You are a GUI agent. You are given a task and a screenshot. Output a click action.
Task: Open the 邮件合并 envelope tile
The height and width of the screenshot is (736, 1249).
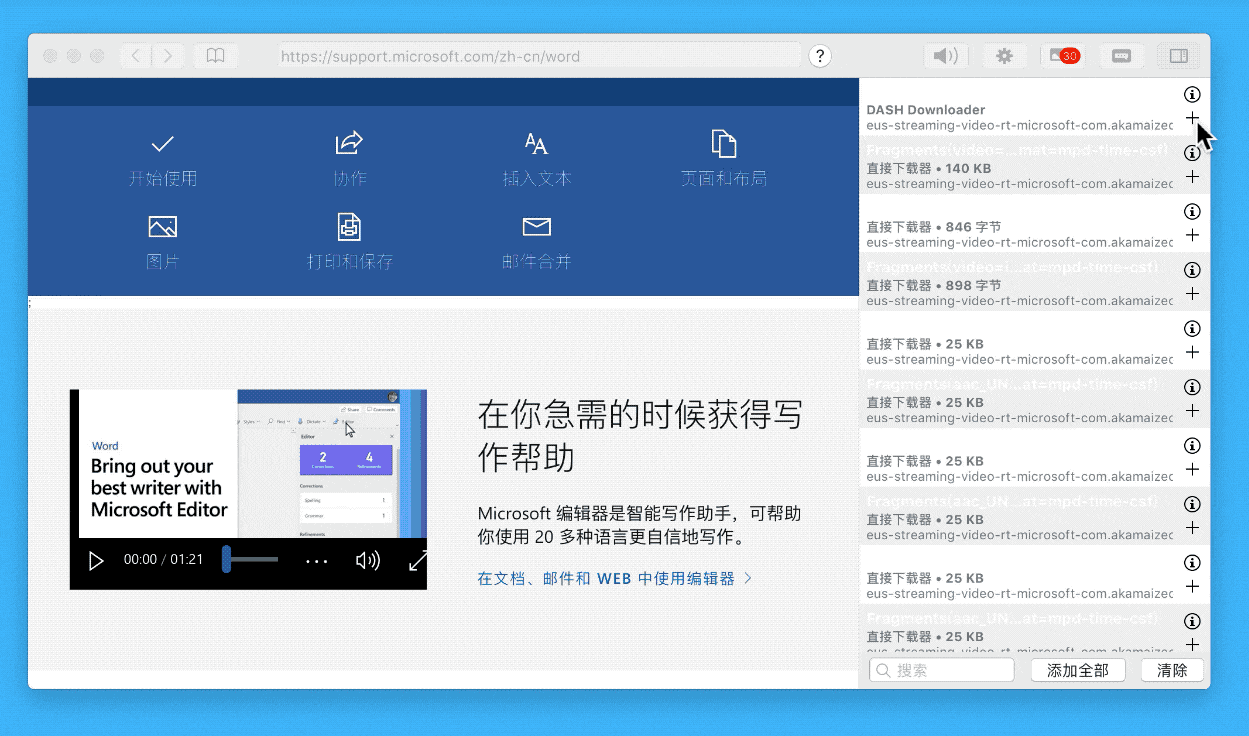click(x=537, y=243)
